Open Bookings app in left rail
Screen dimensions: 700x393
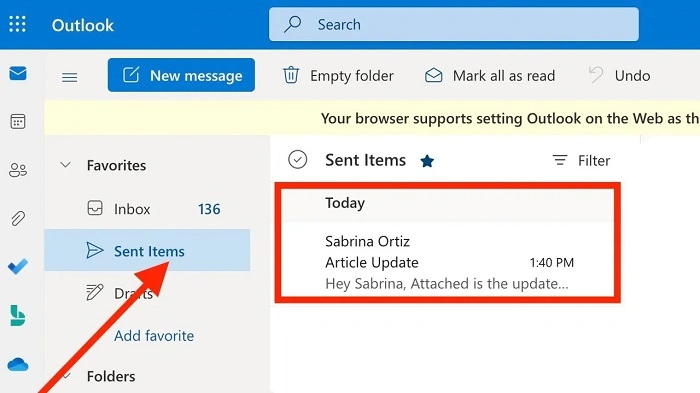pyautogui.click(x=18, y=315)
